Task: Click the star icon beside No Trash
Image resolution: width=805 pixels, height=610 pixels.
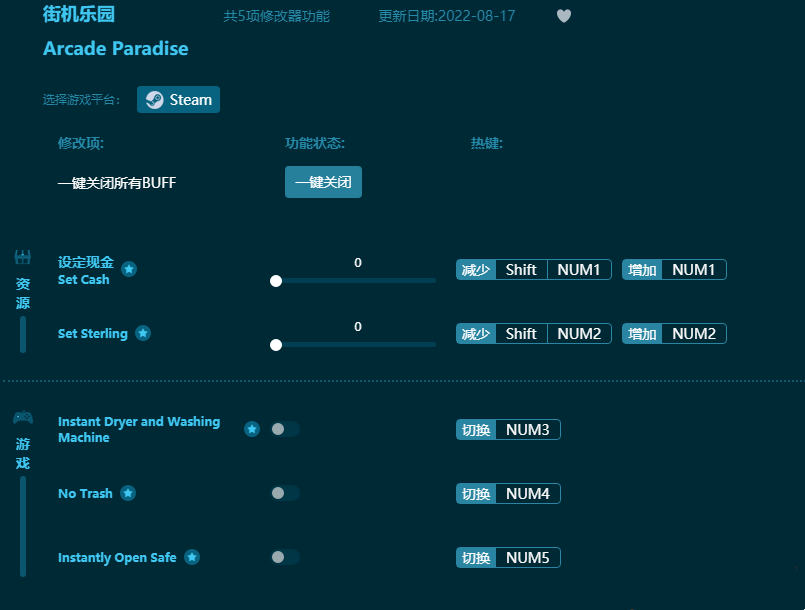Action: (128, 493)
